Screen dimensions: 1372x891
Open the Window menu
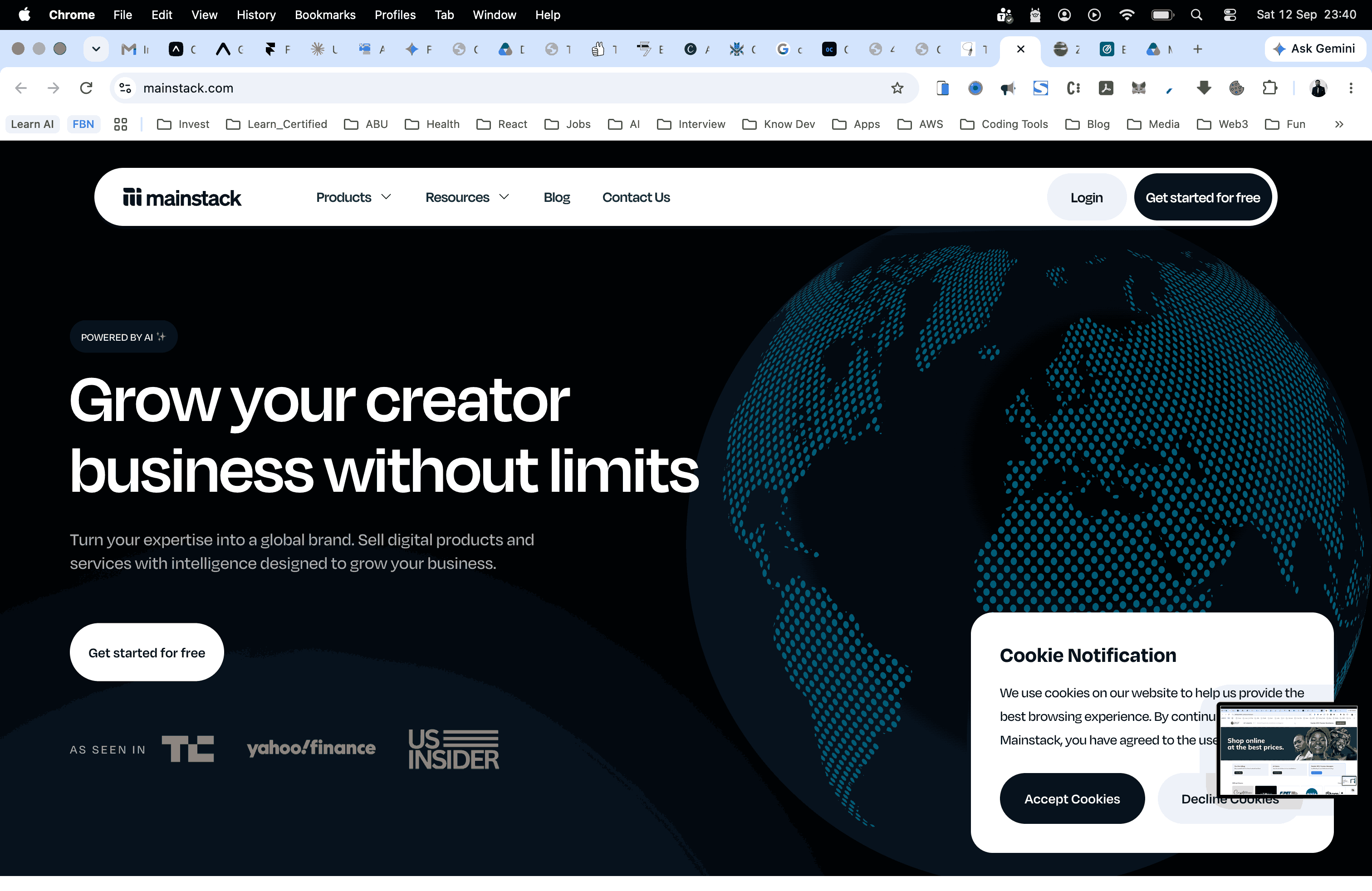pos(494,15)
